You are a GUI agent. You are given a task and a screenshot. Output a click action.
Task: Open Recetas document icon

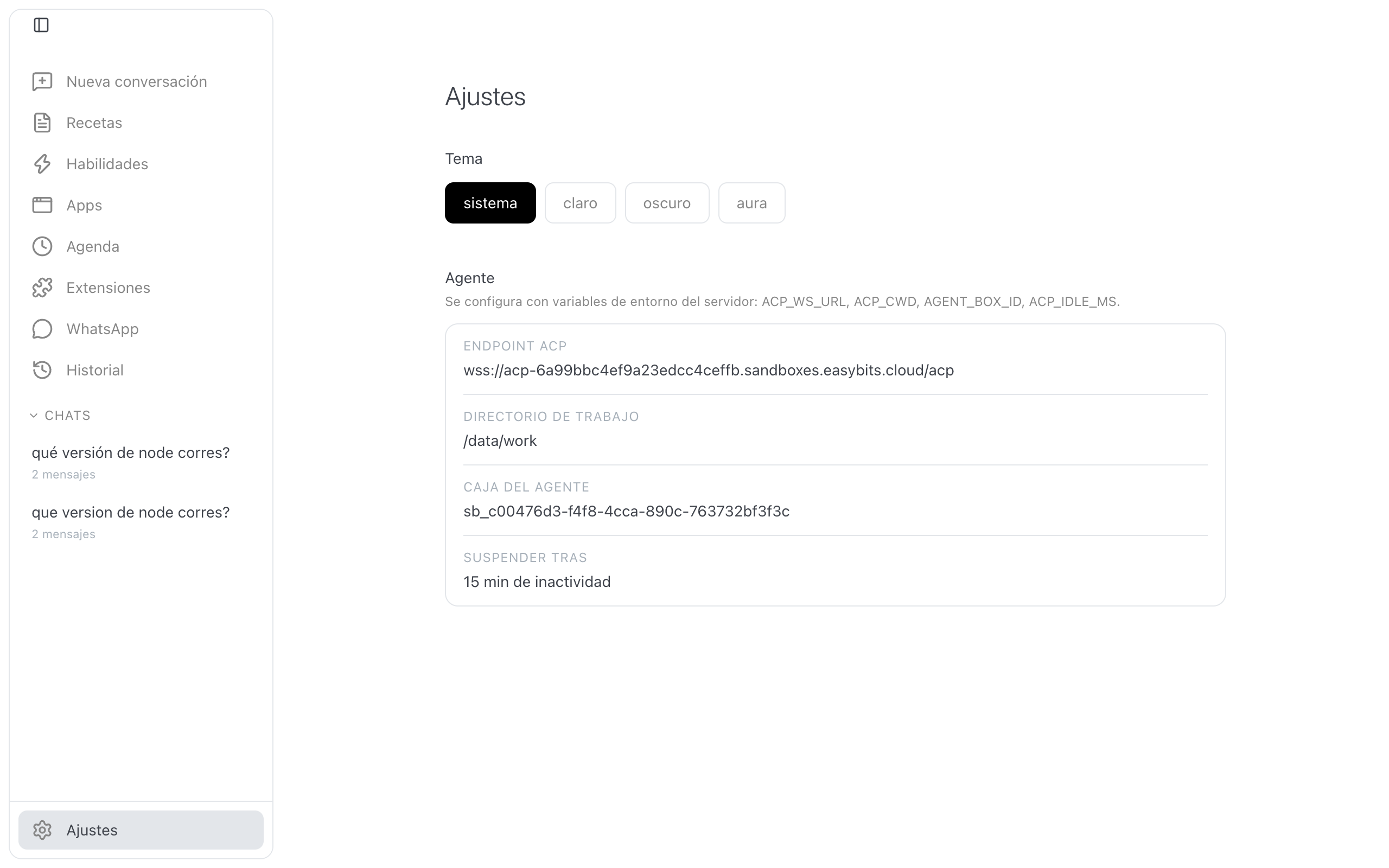point(42,123)
